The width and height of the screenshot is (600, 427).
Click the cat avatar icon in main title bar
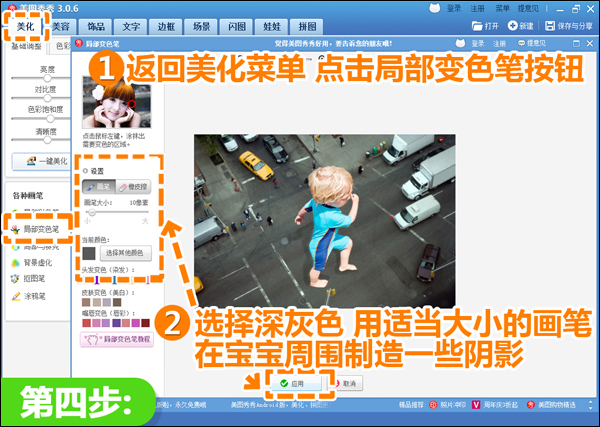point(434,8)
